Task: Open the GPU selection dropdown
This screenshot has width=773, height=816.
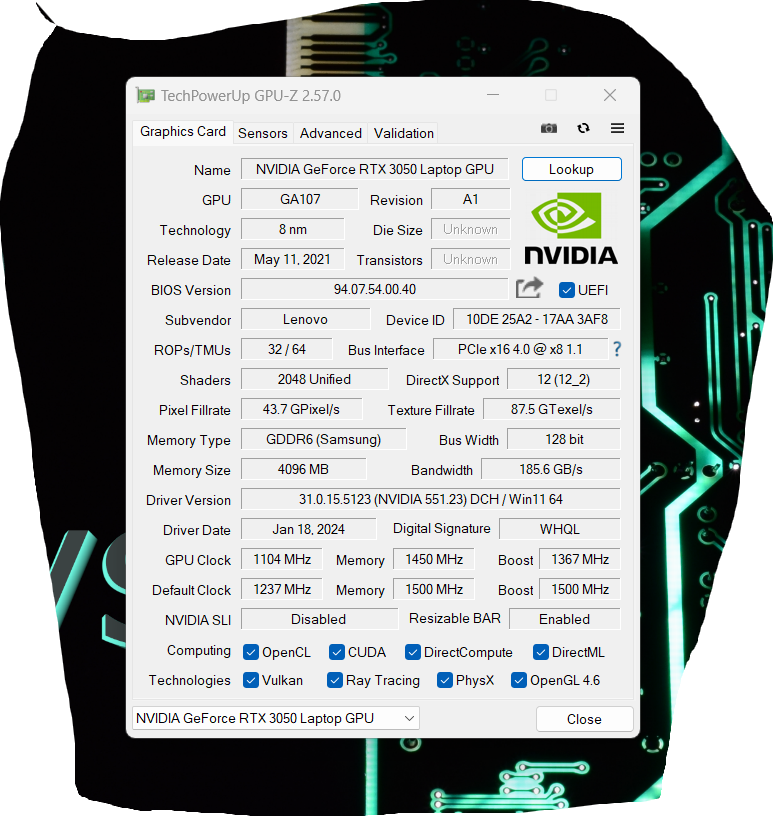Action: coord(276,718)
